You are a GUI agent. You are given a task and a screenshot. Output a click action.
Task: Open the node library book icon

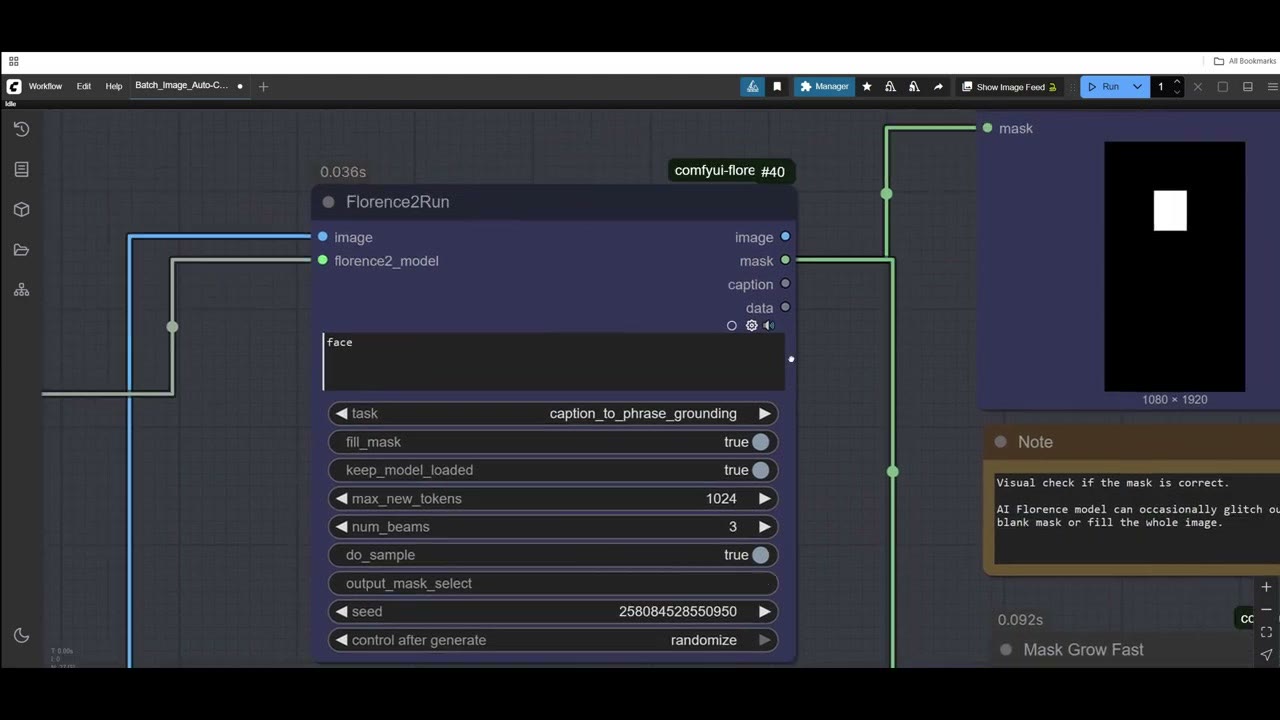pos(21,169)
